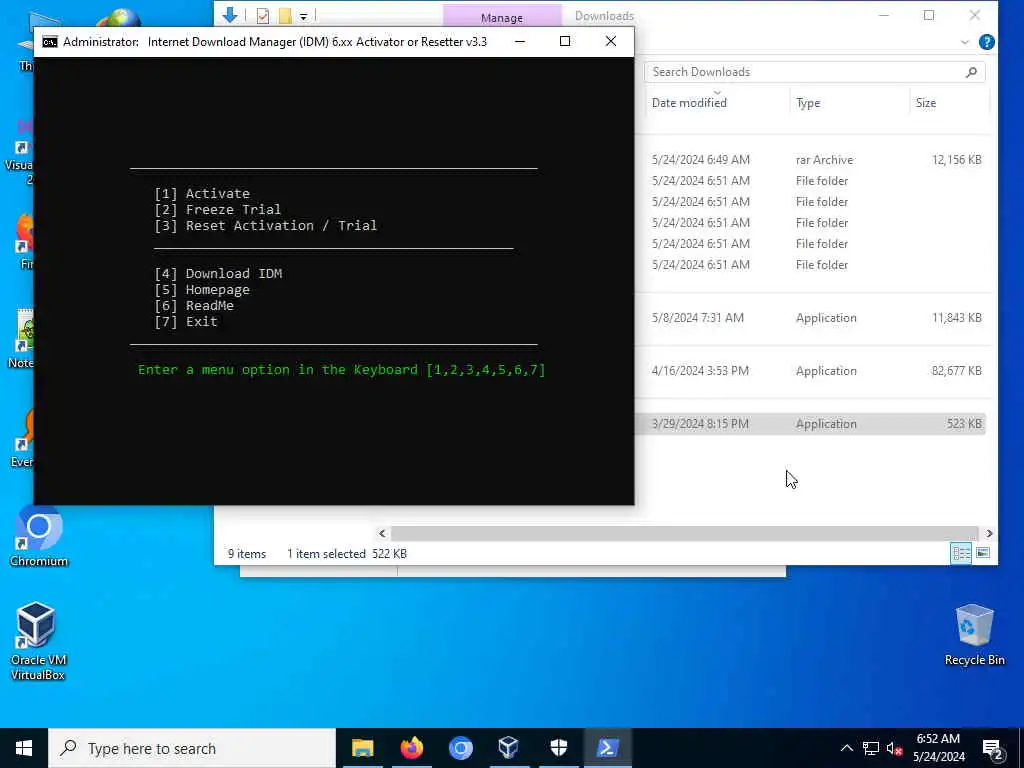Maximize the IDM Activator console window

(x=565, y=41)
